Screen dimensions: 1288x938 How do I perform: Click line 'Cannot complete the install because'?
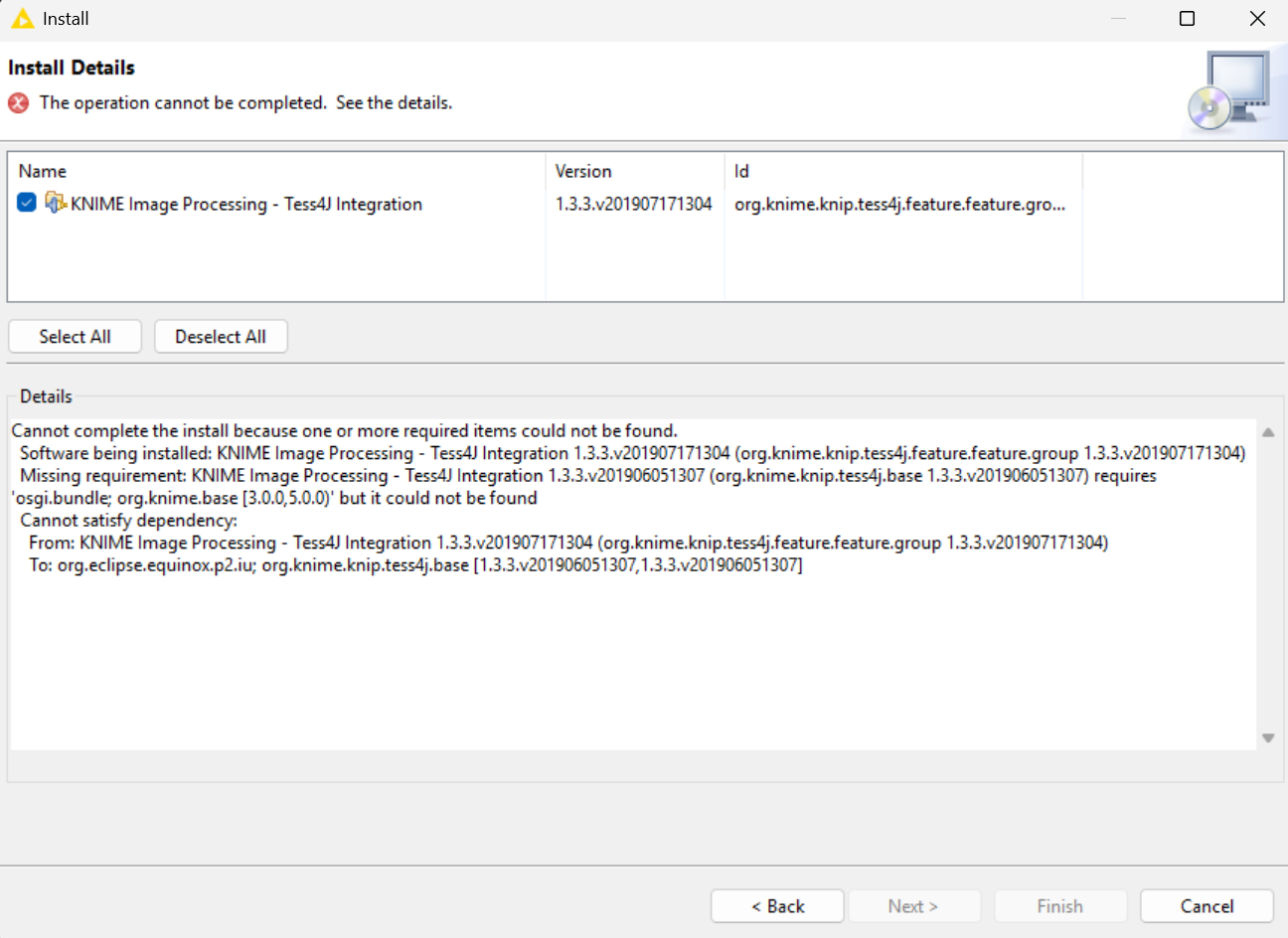click(x=345, y=430)
